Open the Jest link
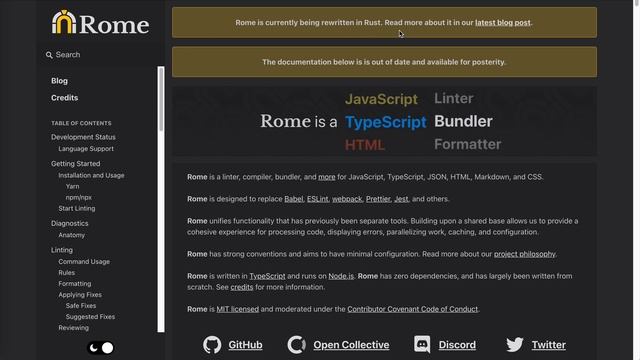 coord(401,199)
